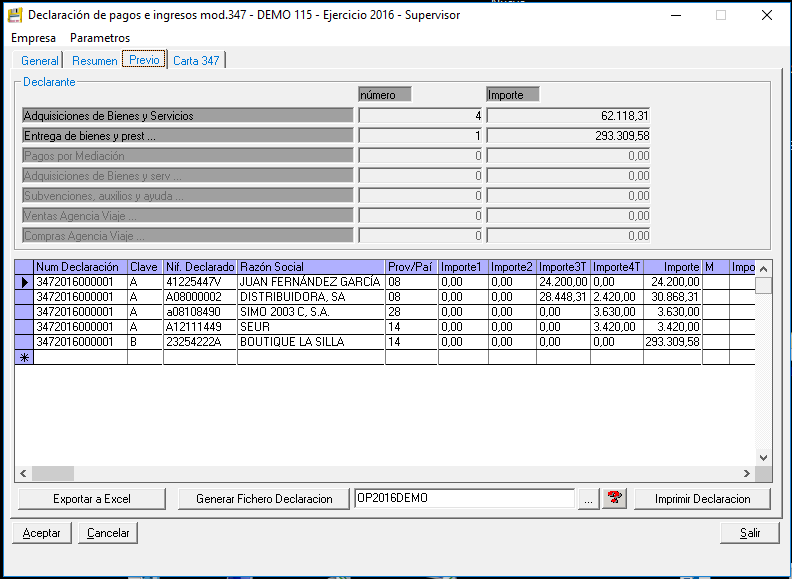The height and width of the screenshot is (579, 792).
Task: Open the Carta 347 tab
Action: [196, 61]
